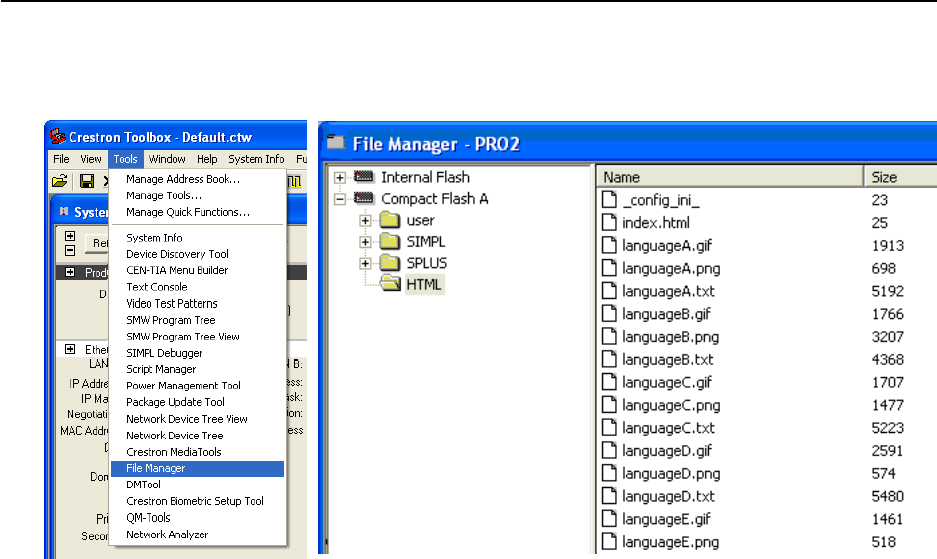
Task: Choose QM-Tools menu entry
Action: point(148,518)
